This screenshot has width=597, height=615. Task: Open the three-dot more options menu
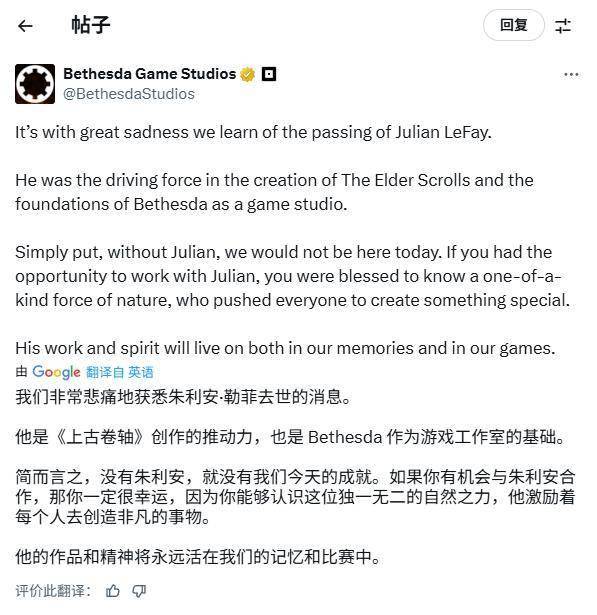571,75
